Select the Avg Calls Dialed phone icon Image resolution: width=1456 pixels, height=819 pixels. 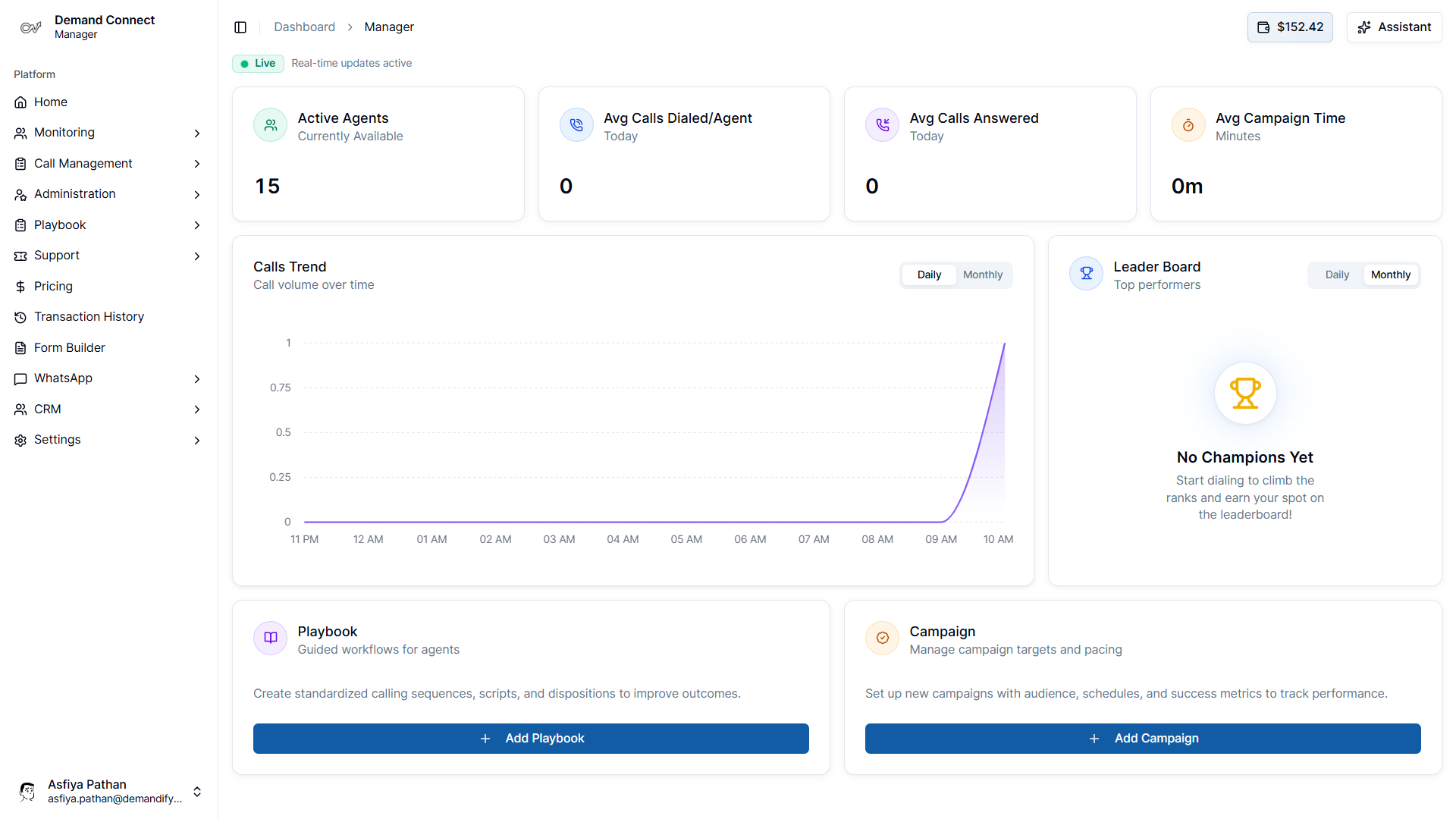(576, 124)
